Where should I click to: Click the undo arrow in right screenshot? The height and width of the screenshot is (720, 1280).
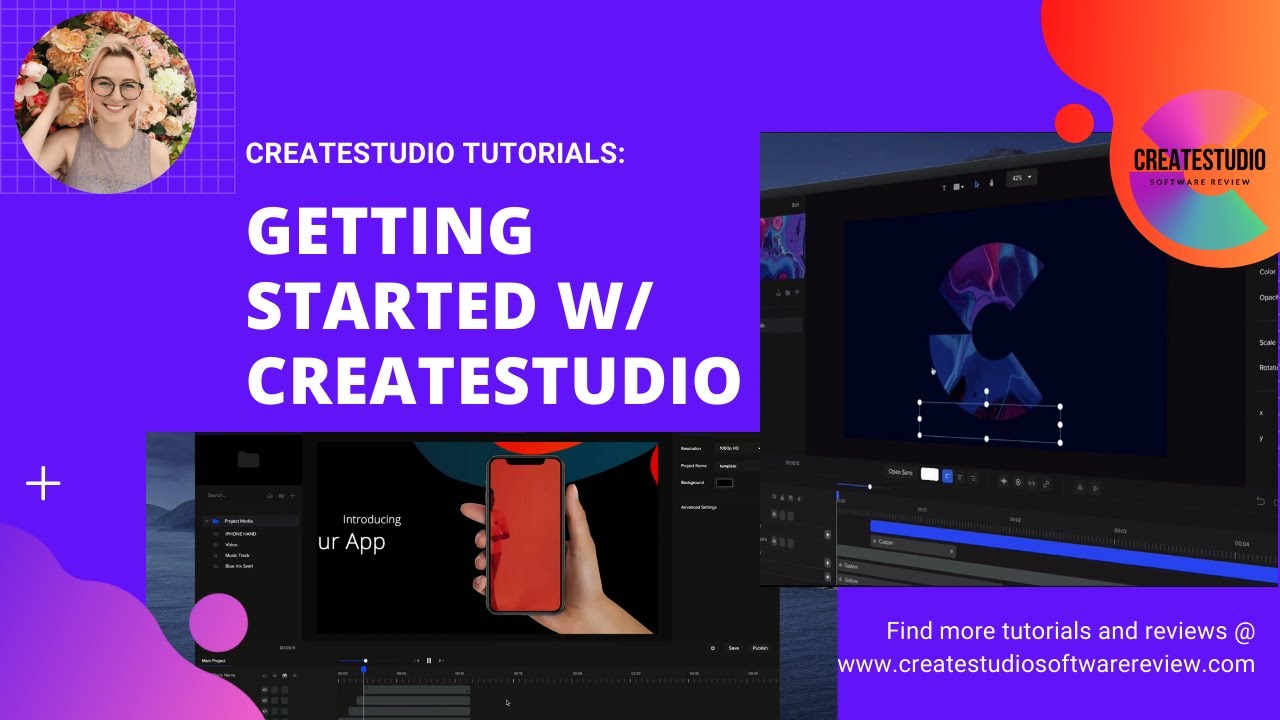(x=1261, y=501)
